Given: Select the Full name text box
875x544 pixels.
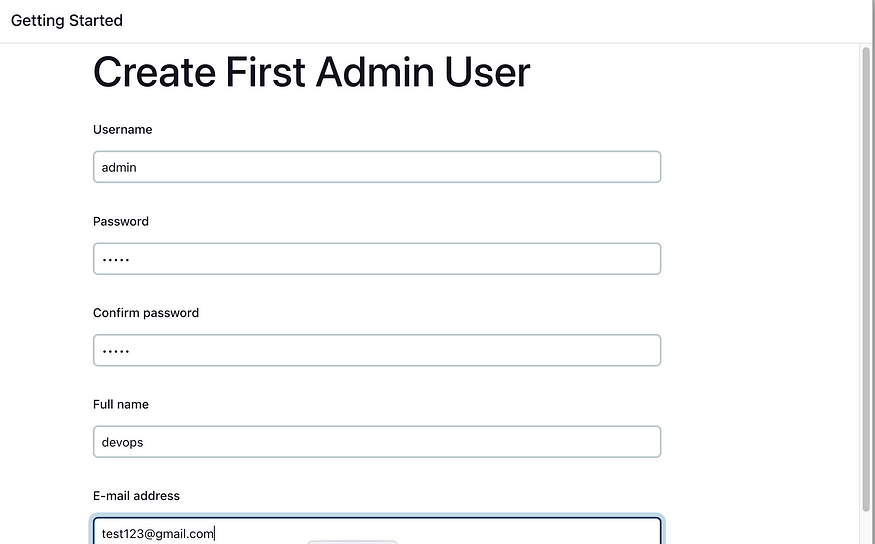Looking at the screenshot, I should 377,442.
